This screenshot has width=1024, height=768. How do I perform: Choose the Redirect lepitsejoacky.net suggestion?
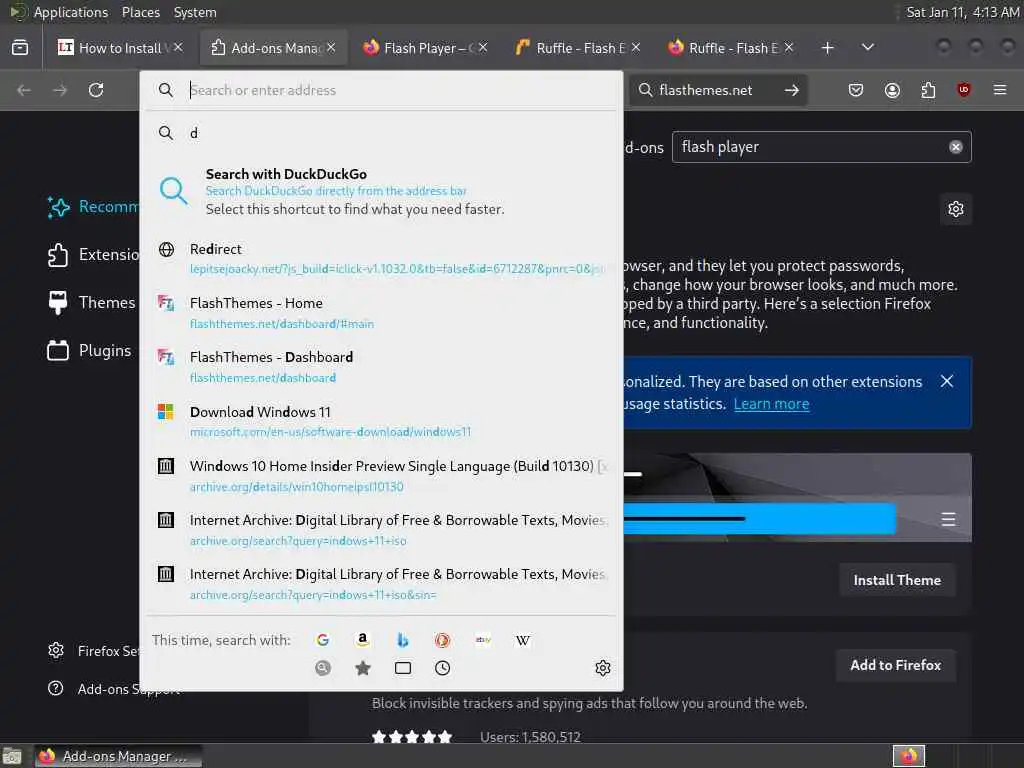pyautogui.click(x=381, y=258)
